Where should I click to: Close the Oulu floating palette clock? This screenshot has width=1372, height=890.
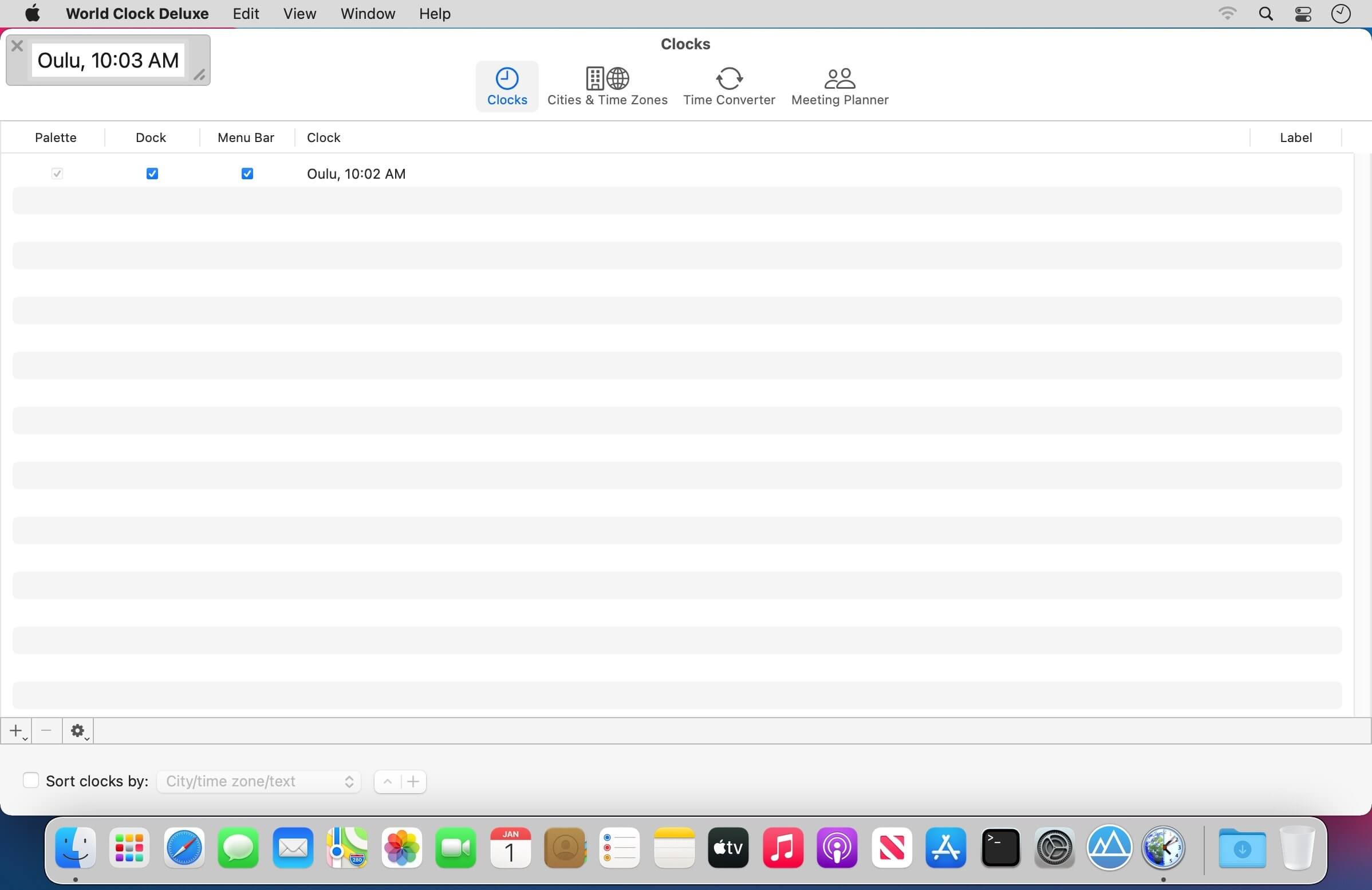coord(17,46)
